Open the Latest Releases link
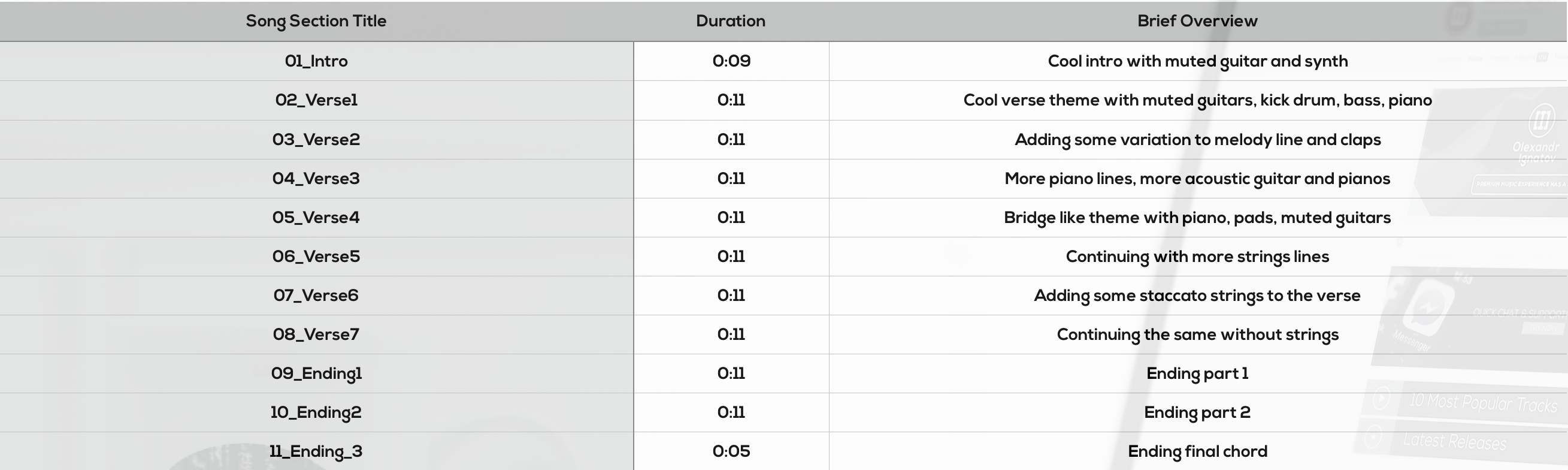This screenshot has height=470, width=1568. click(x=1454, y=441)
